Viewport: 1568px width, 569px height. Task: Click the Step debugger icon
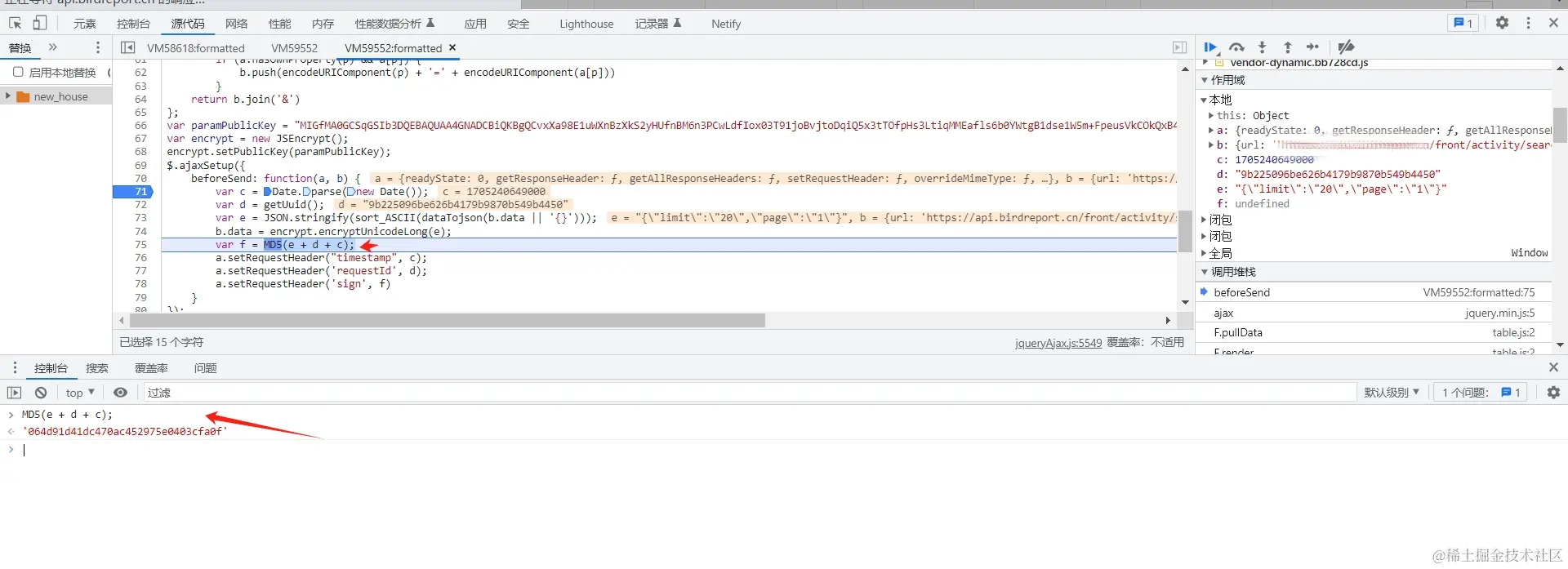pos(1312,47)
